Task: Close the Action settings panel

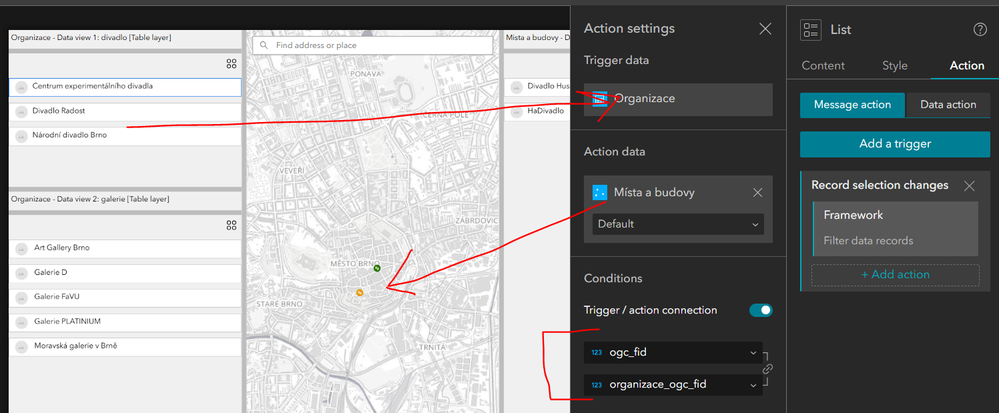Action: [765, 29]
